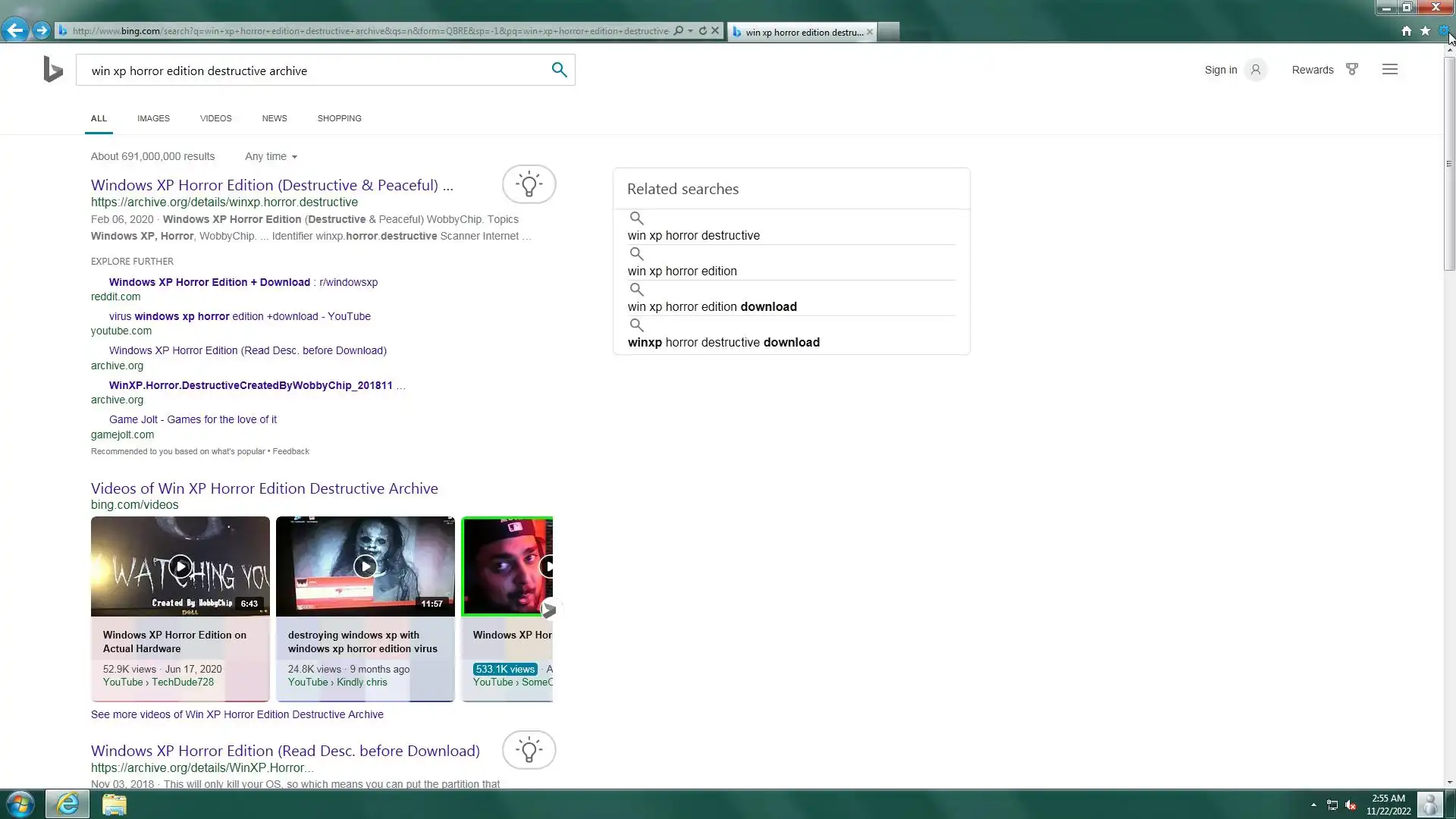Open Windows XP Horror Edition Destructive result
1456x819 pixels.
[271, 185]
